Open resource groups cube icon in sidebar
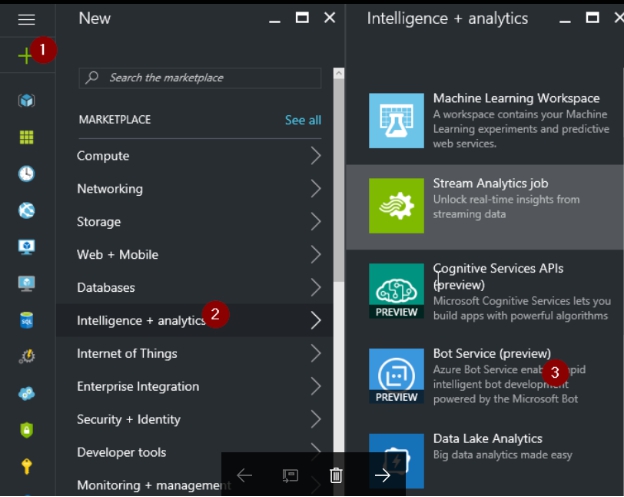This screenshot has height=497, width=624. point(26,101)
